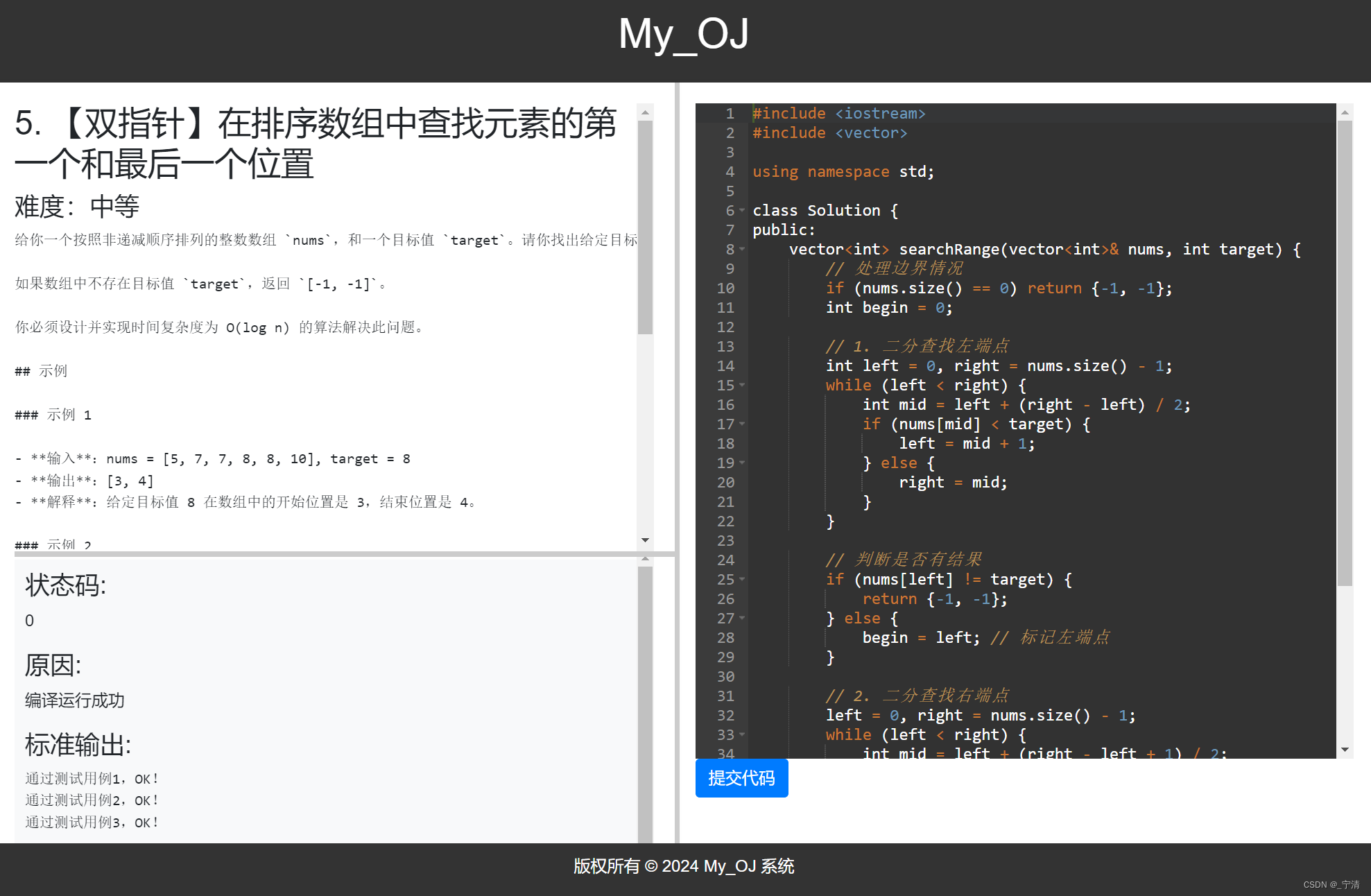This screenshot has height=896, width=1371.
Task: Fold the if block at line 17
Action: pos(742,424)
